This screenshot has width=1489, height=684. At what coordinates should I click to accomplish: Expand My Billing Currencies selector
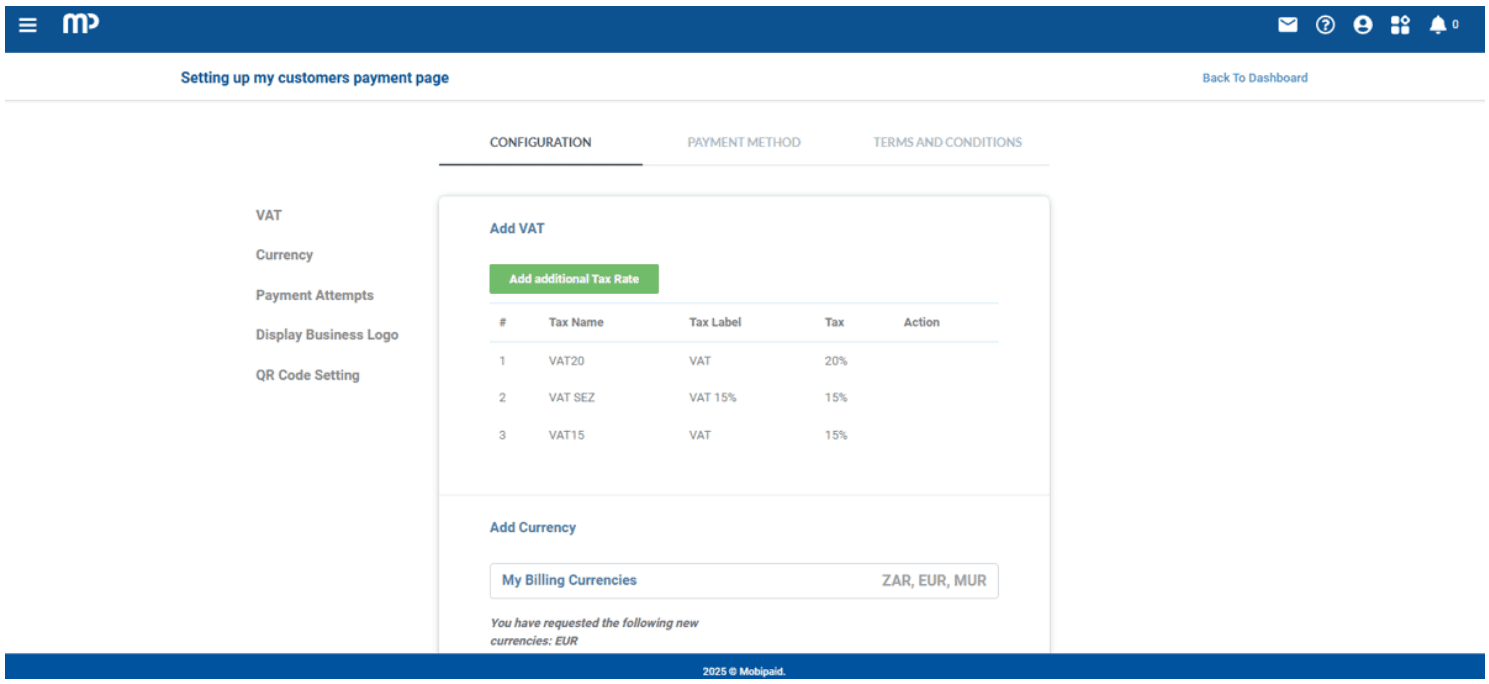(744, 580)
